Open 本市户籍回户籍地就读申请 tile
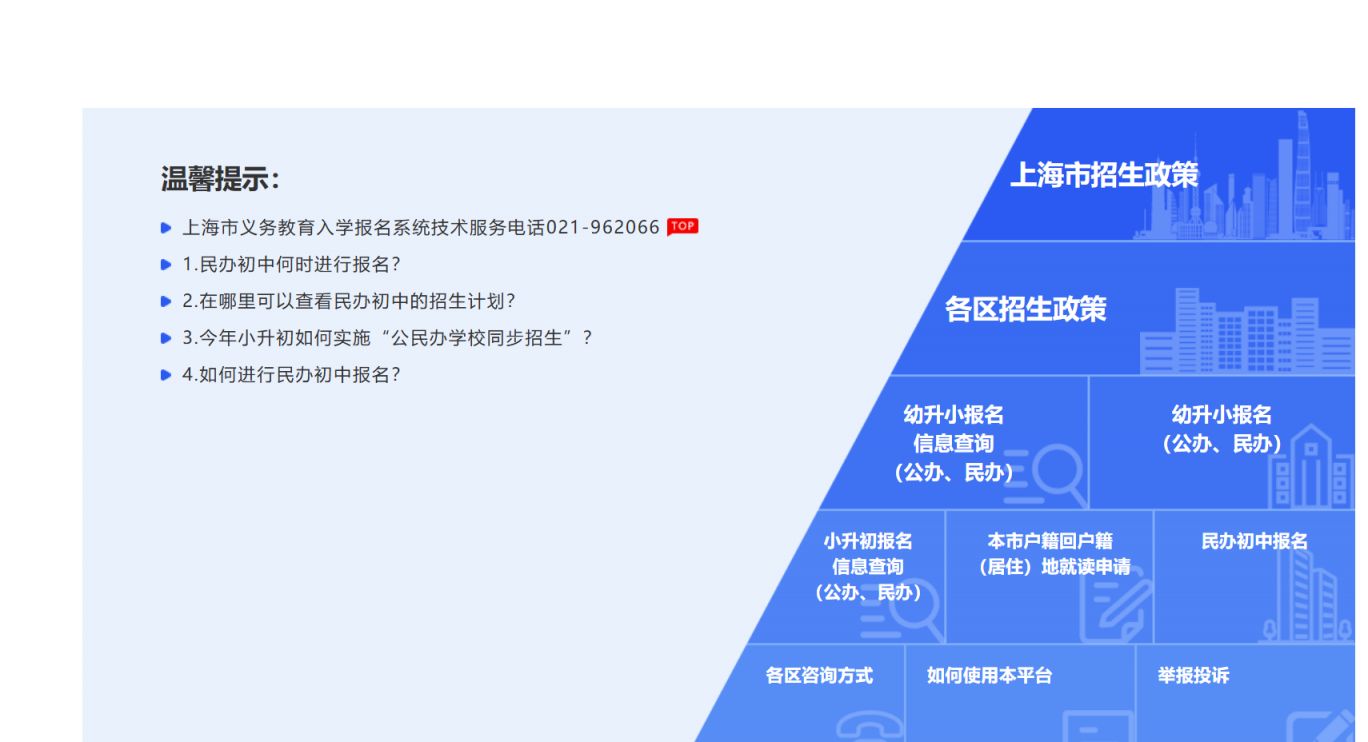Viewport: 1368px width, 742px height. [x=1049, y=578]
